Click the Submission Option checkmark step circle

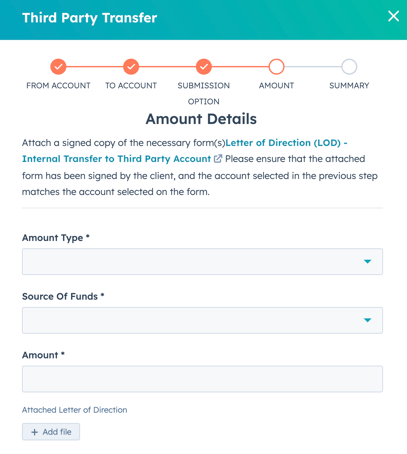point(204,67)
